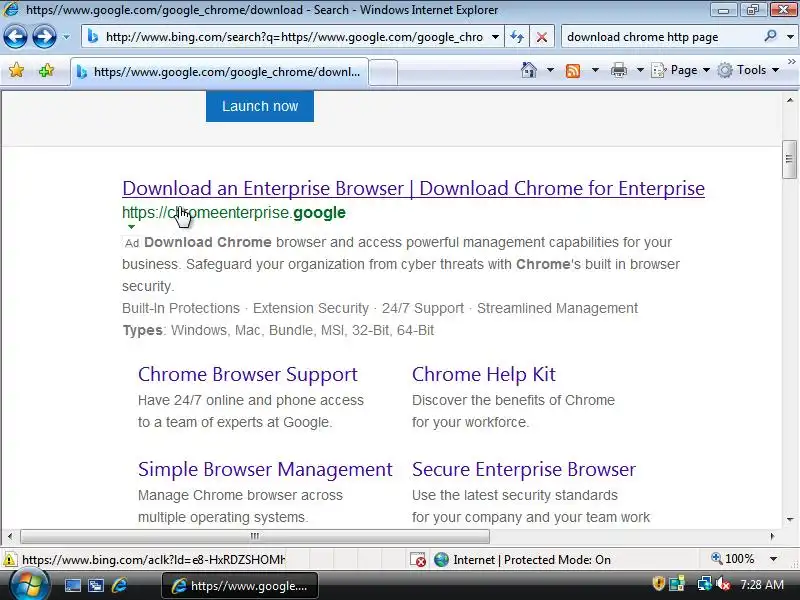Go forward with the Forward arrow button

point(44,37)
